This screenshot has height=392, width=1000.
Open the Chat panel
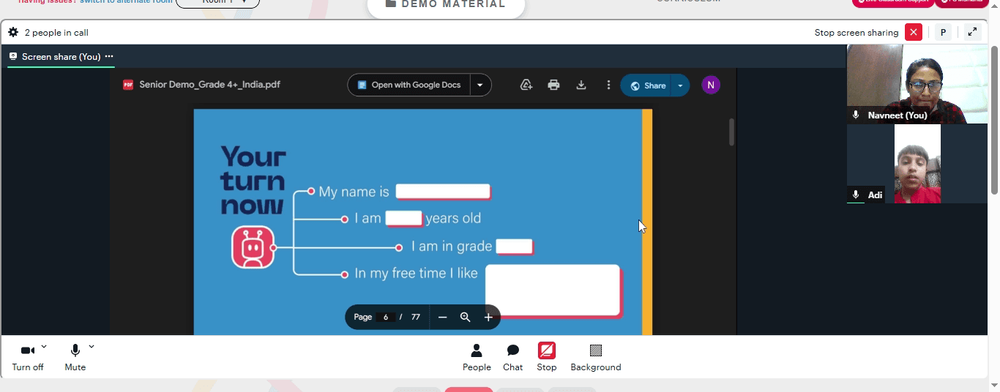tap(513, 357)
